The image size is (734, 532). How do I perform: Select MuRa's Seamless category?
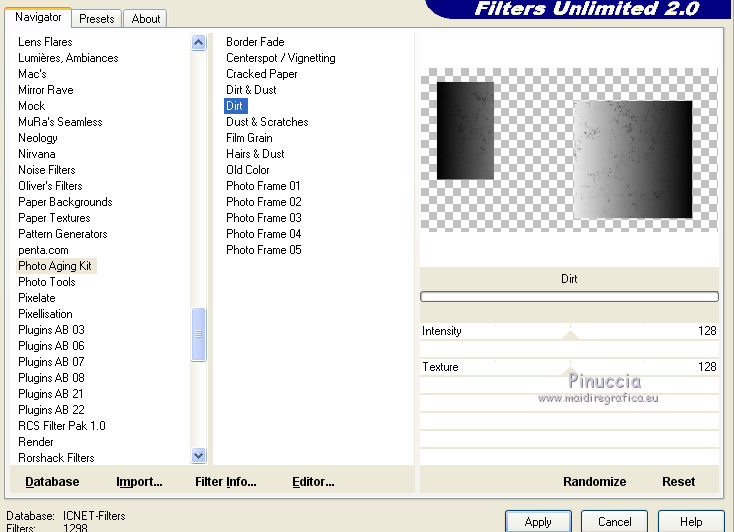pyautogui.click(x=60, y=122)
